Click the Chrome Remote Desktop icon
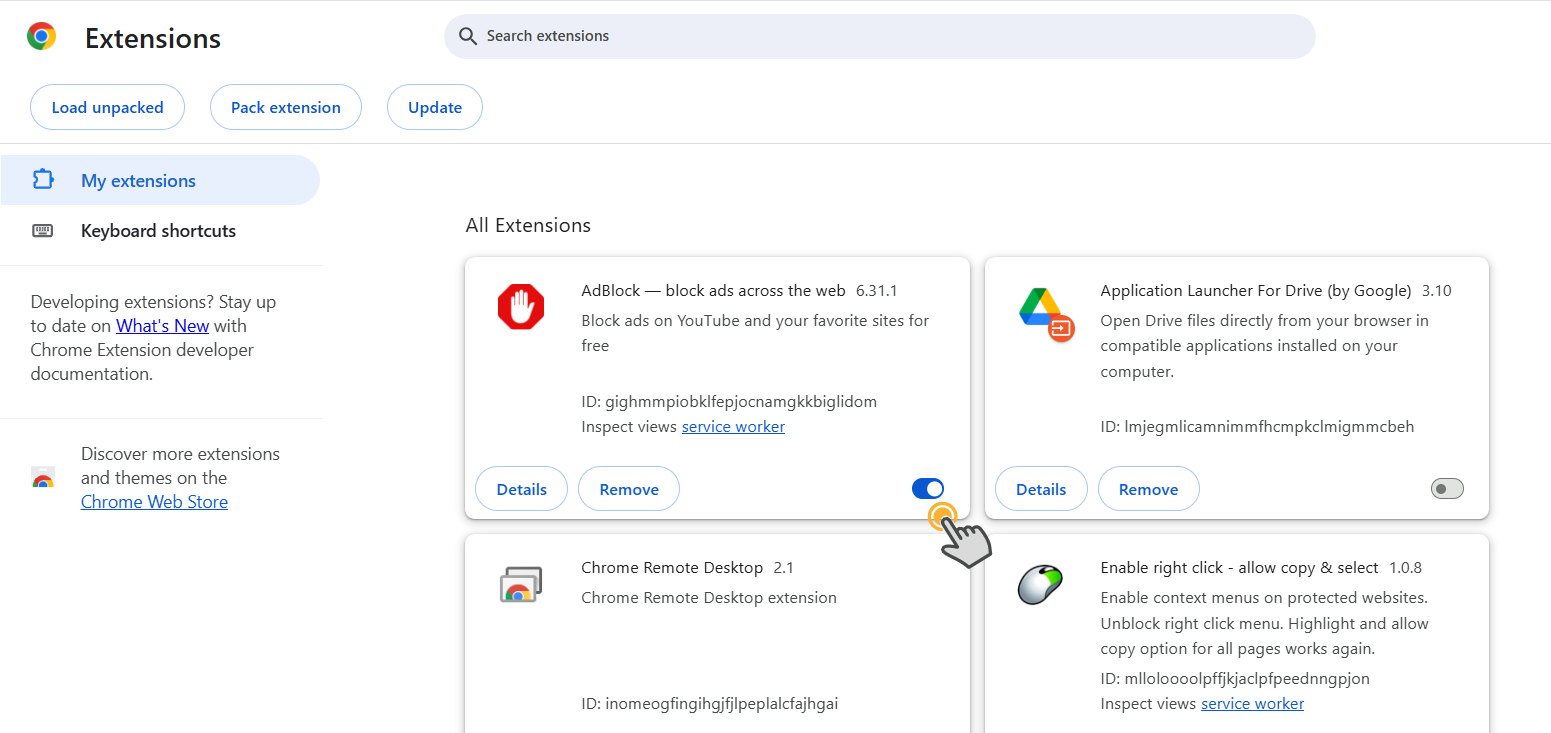Screen dimensions: 1551x733 (520, 585)
